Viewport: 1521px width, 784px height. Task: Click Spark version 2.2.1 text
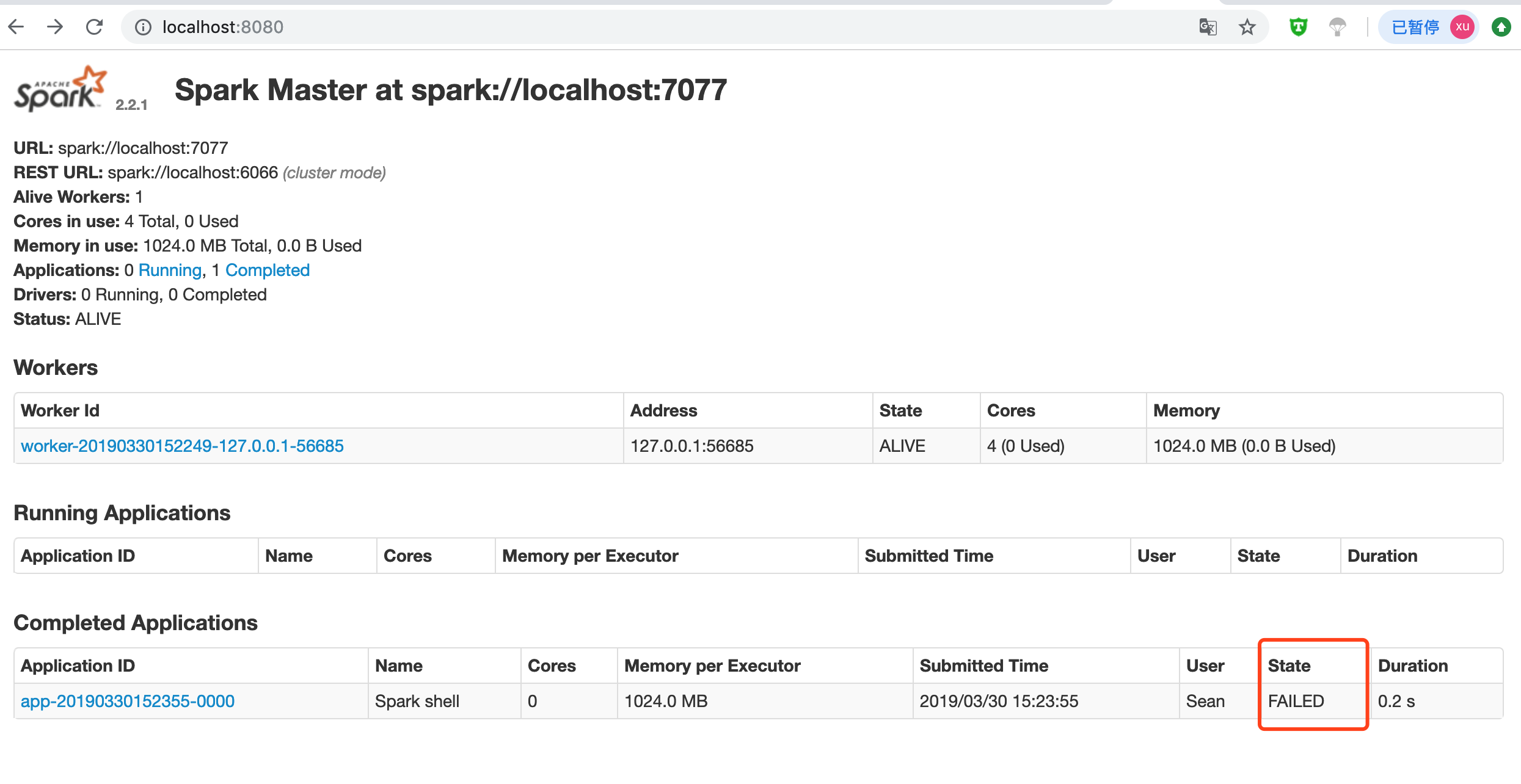[131, 104]
